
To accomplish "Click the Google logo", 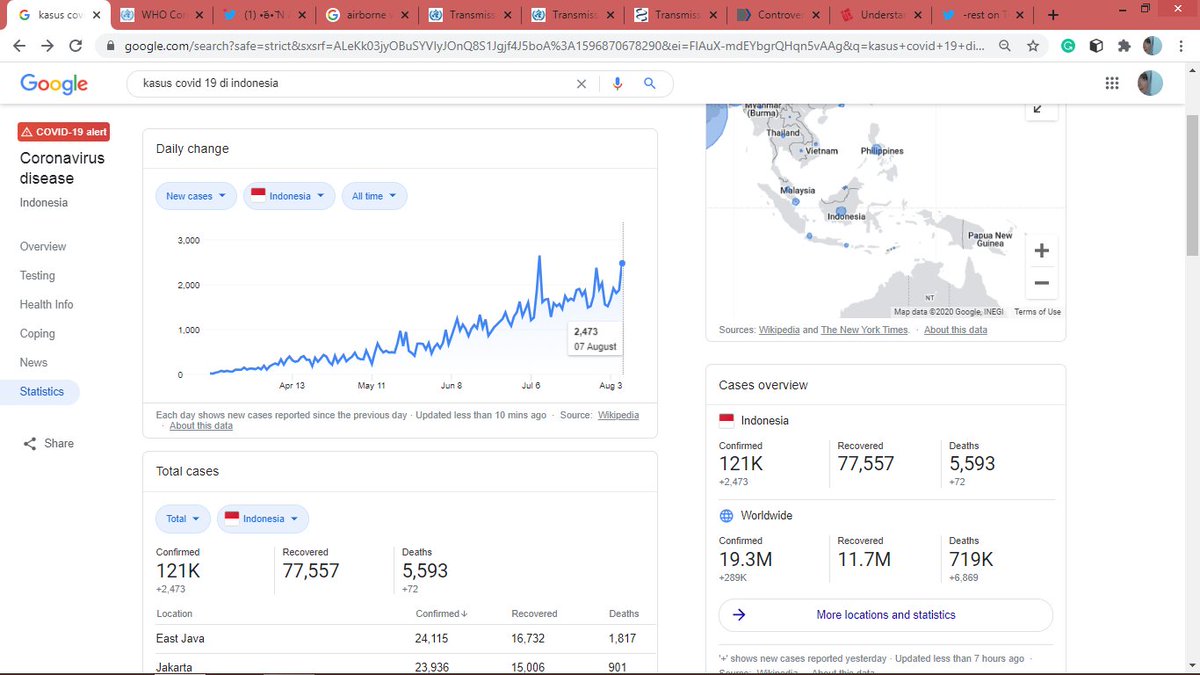I will click(54, 84).
